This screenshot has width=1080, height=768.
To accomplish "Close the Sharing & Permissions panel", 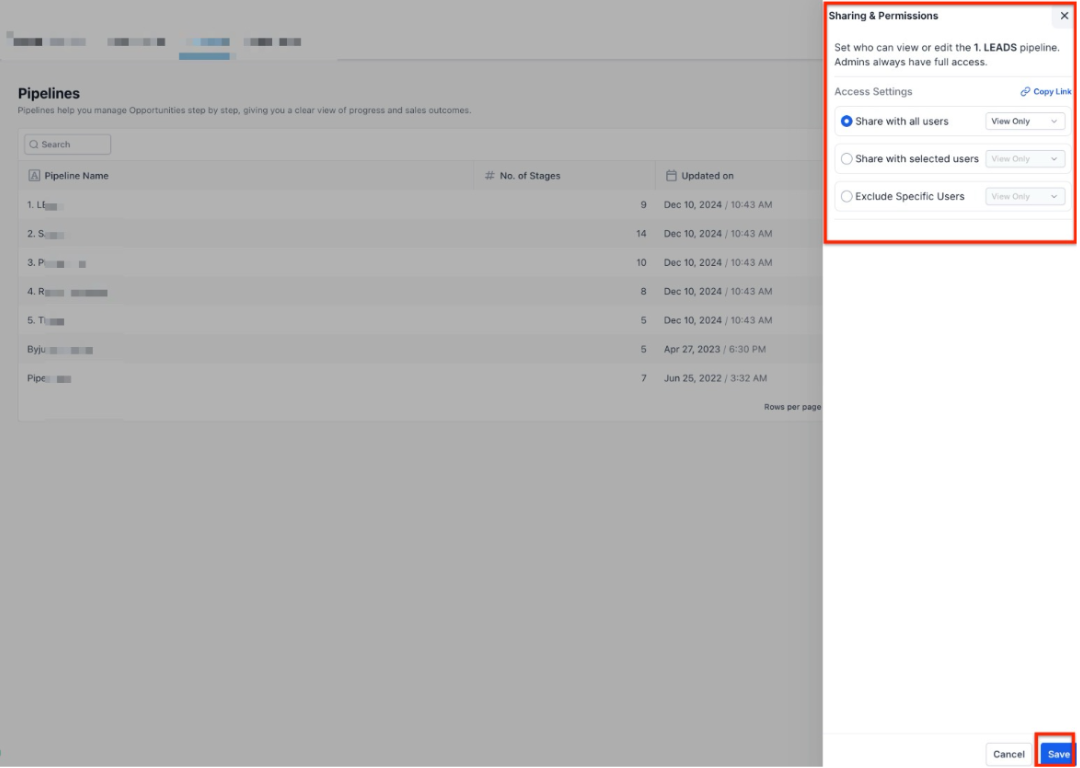I will 1064,16.
